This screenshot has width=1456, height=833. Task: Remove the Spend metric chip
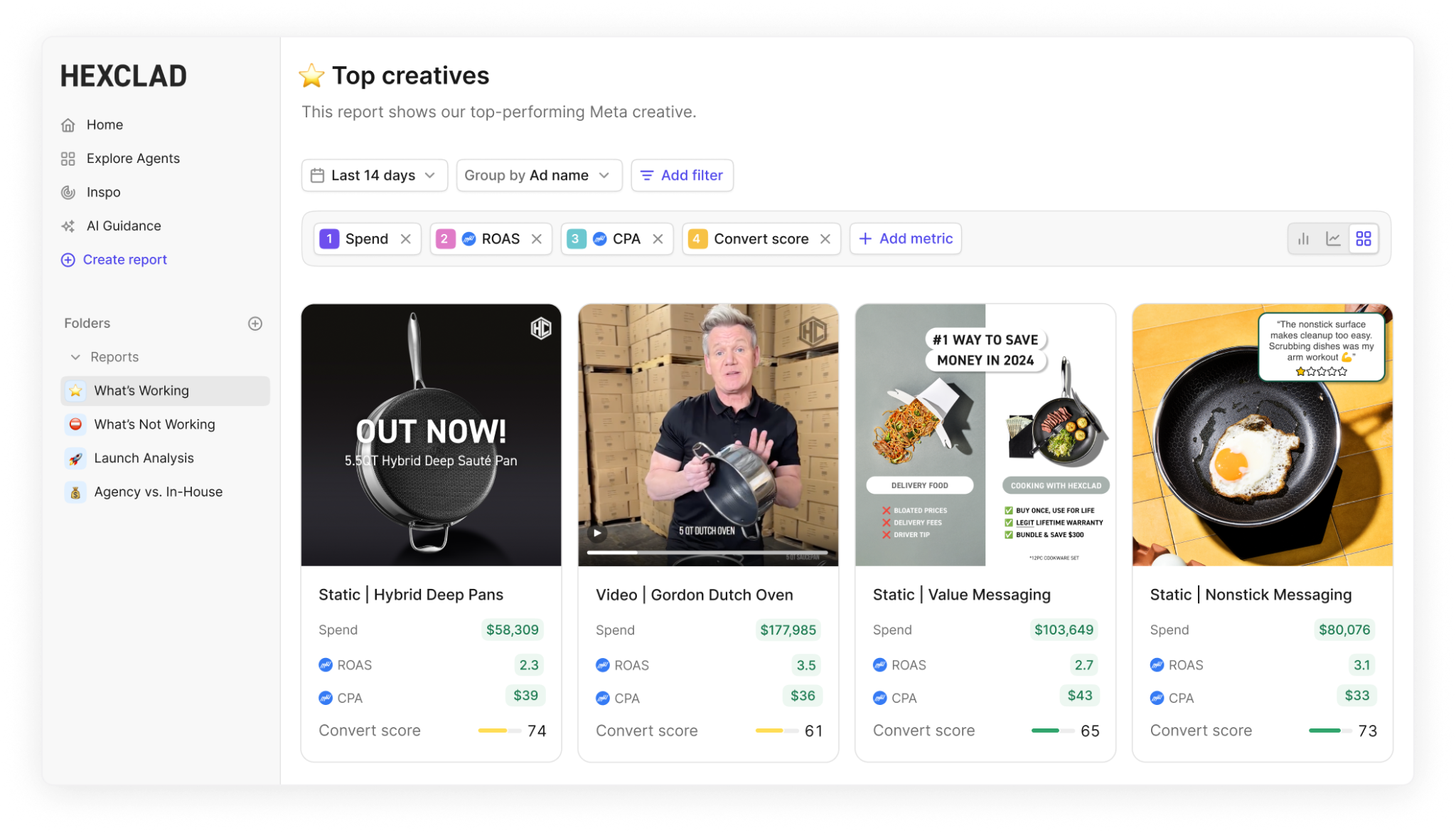coord(406,239)
